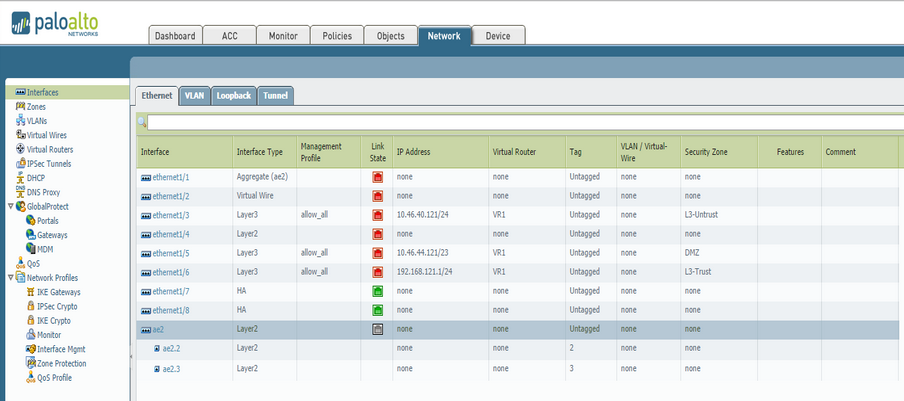Open the ACC tab

click(229, 36)
